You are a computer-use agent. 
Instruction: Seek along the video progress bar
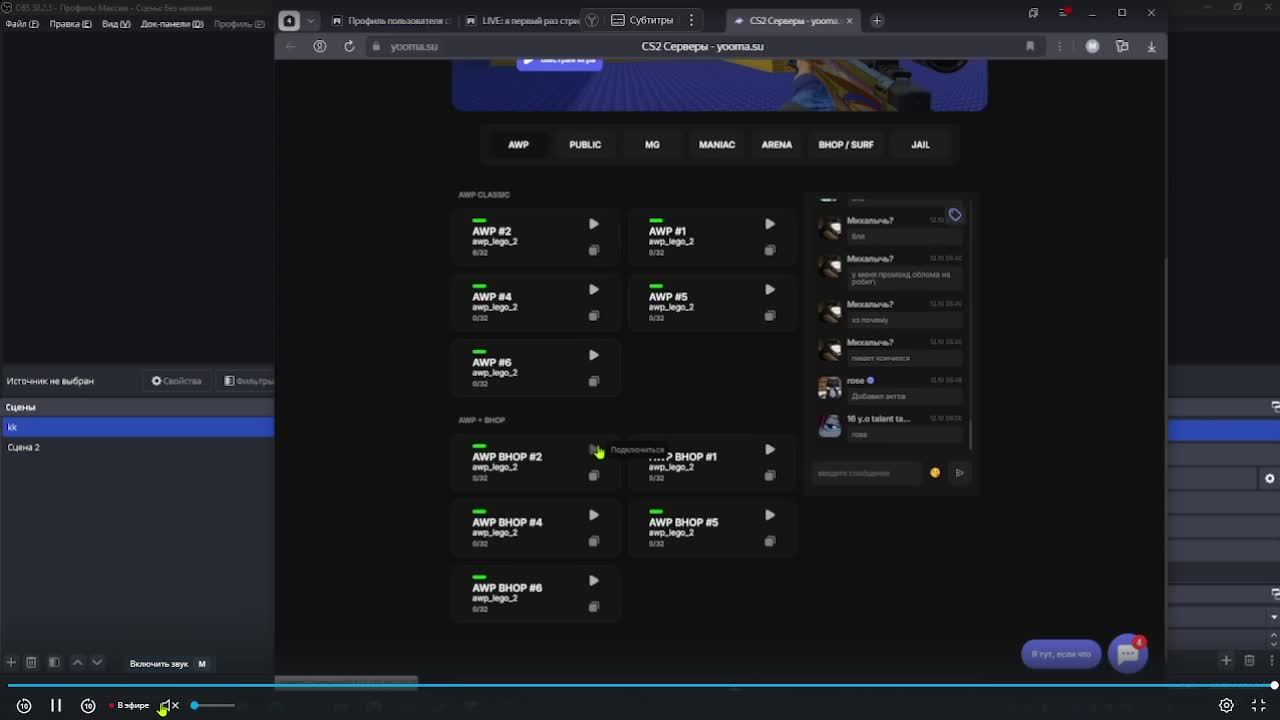click(x=640, y=686)
